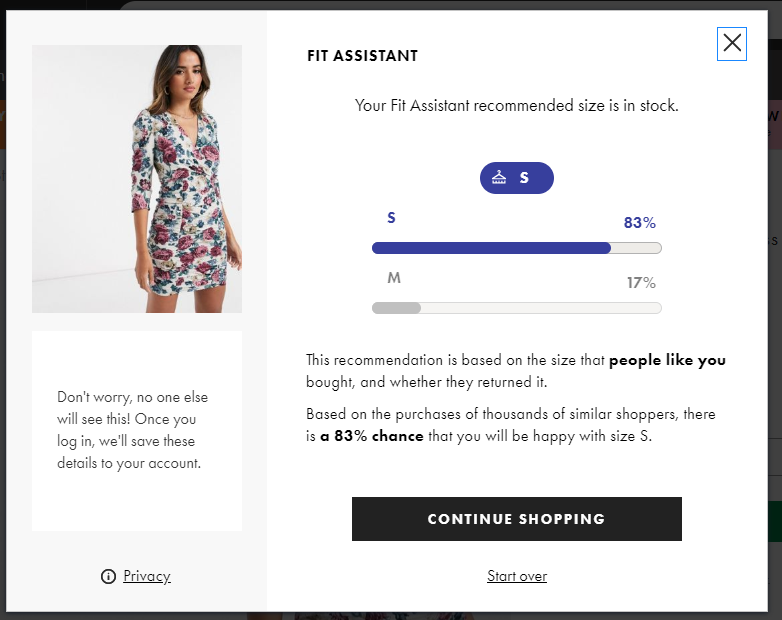Open the Privacy link
Screen dimensions: 782x620
tap(147, 576)
